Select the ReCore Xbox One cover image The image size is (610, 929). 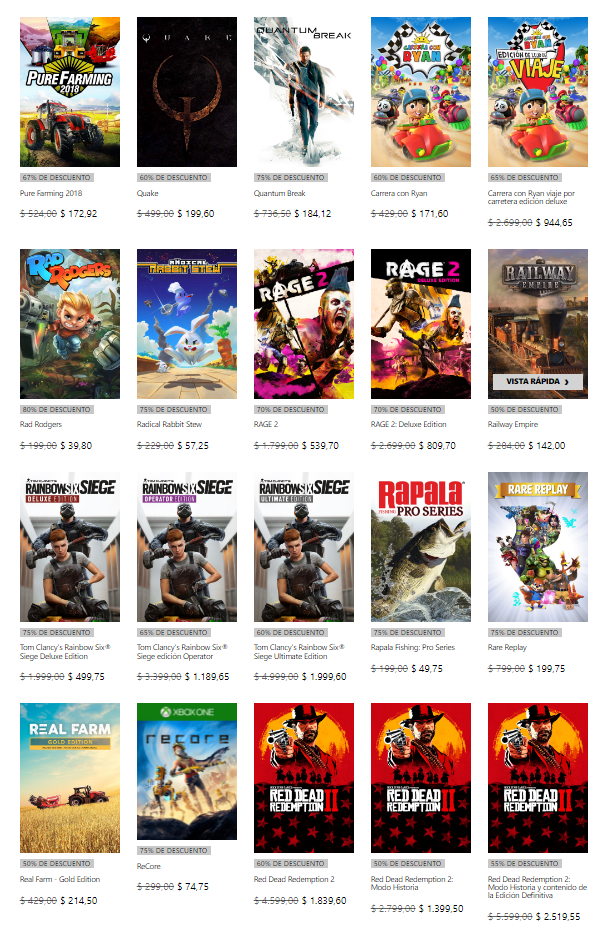187,771
